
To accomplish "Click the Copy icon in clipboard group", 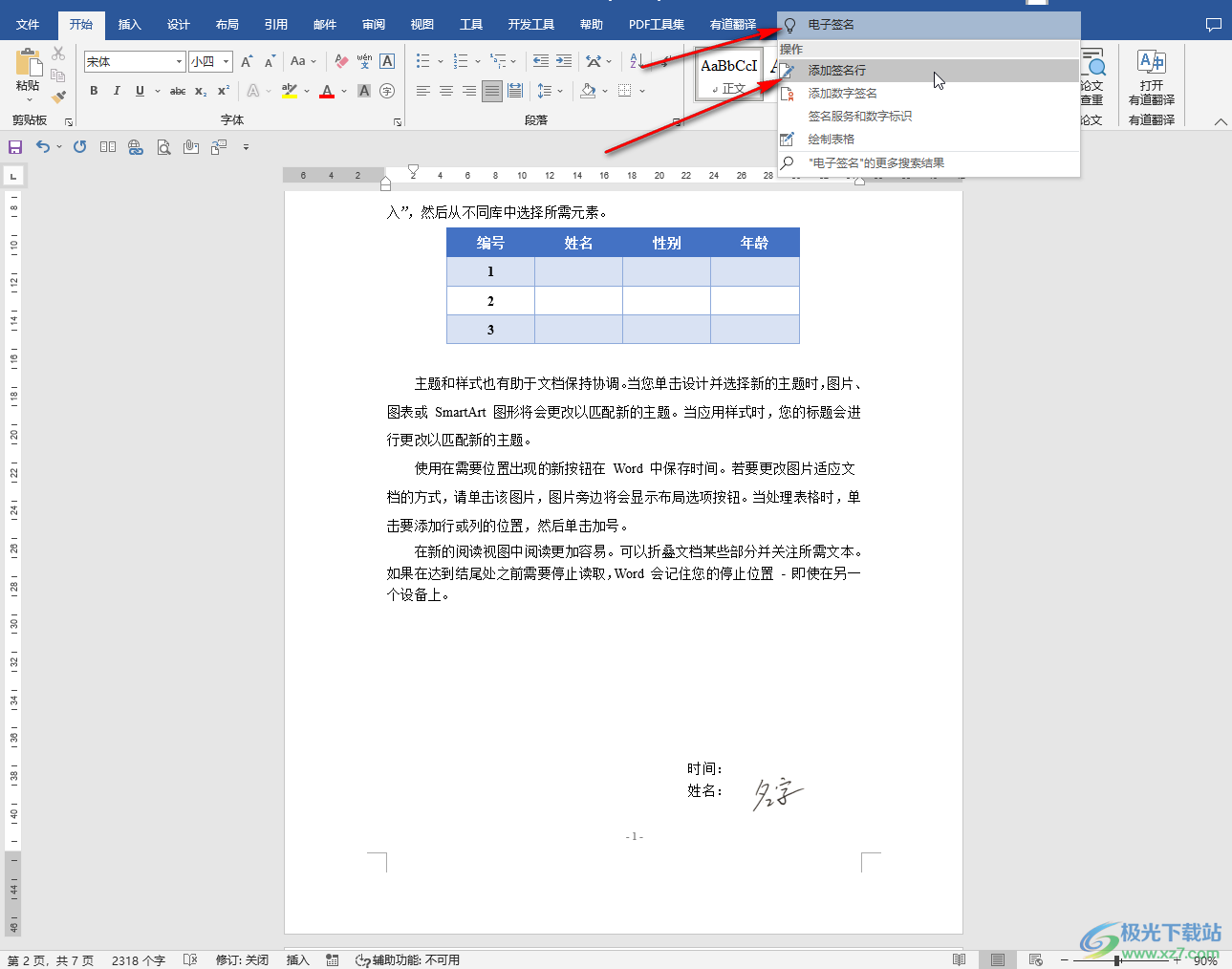I will [58, 75].
